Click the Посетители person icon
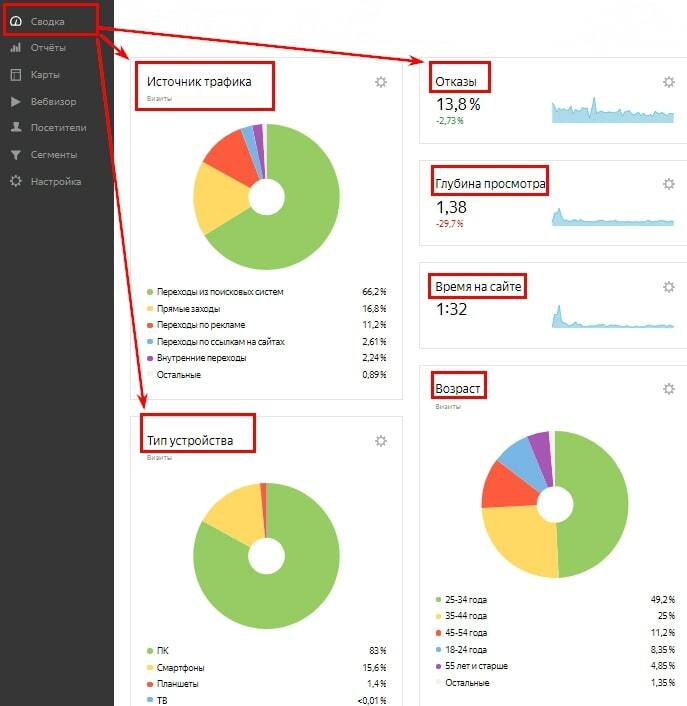Image resolution: width=687 pixels, height=706 pixels. point(16,127)
